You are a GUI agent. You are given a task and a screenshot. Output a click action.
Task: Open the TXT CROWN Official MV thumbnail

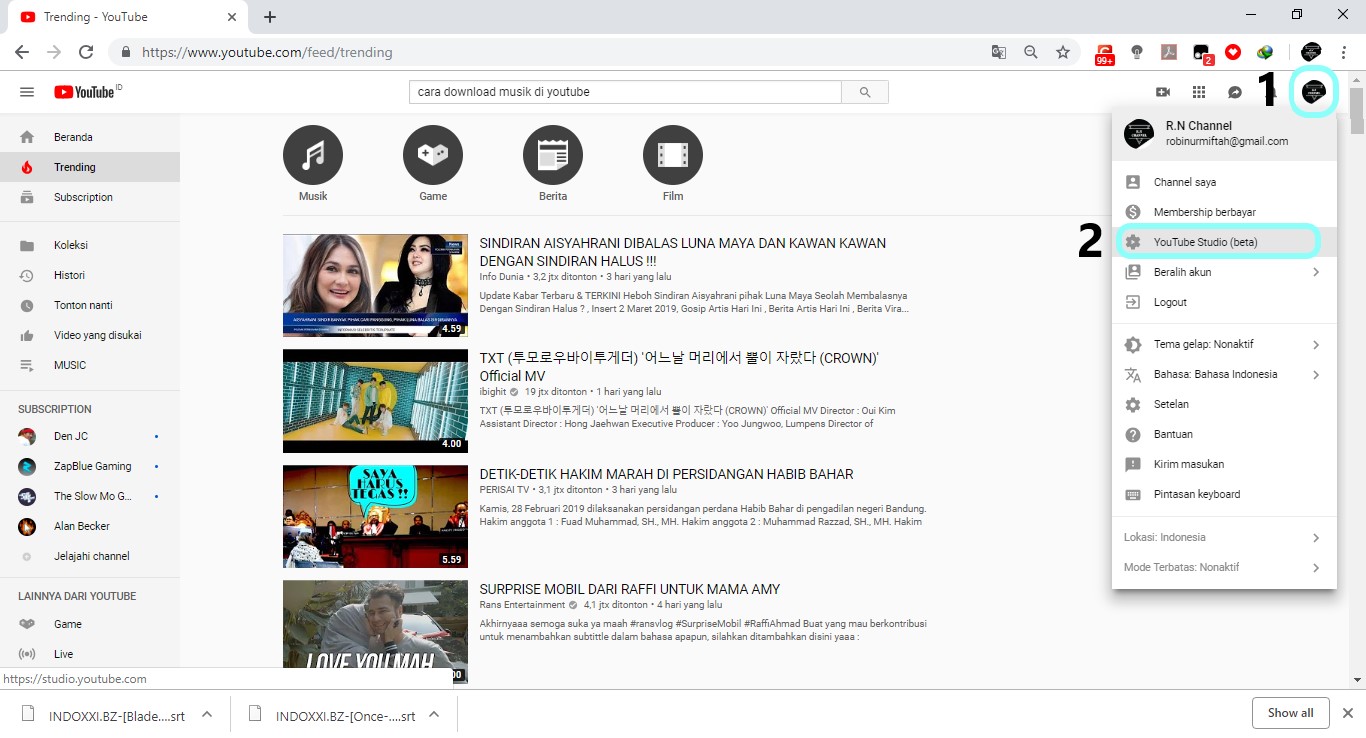point(375,400)
